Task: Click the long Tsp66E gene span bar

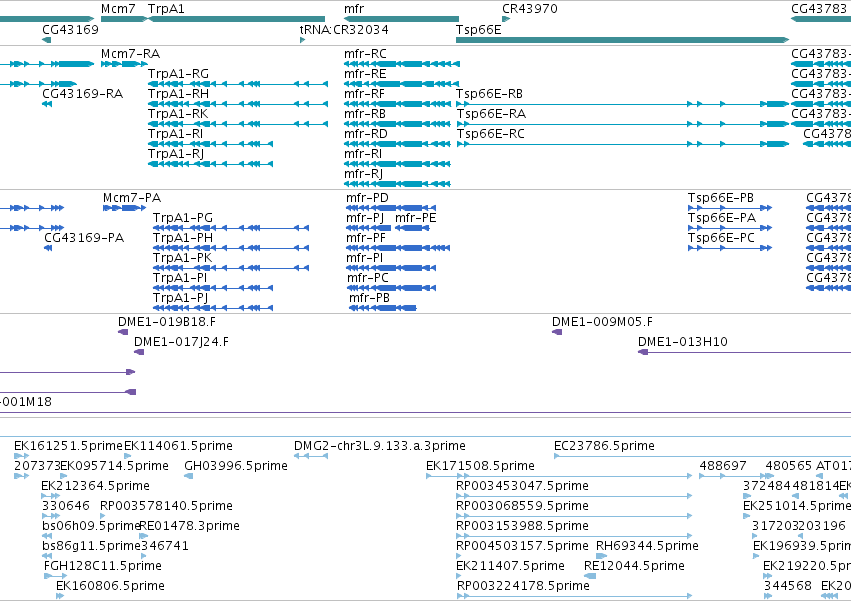Action: pyautogui.click(x=622, y=40)
